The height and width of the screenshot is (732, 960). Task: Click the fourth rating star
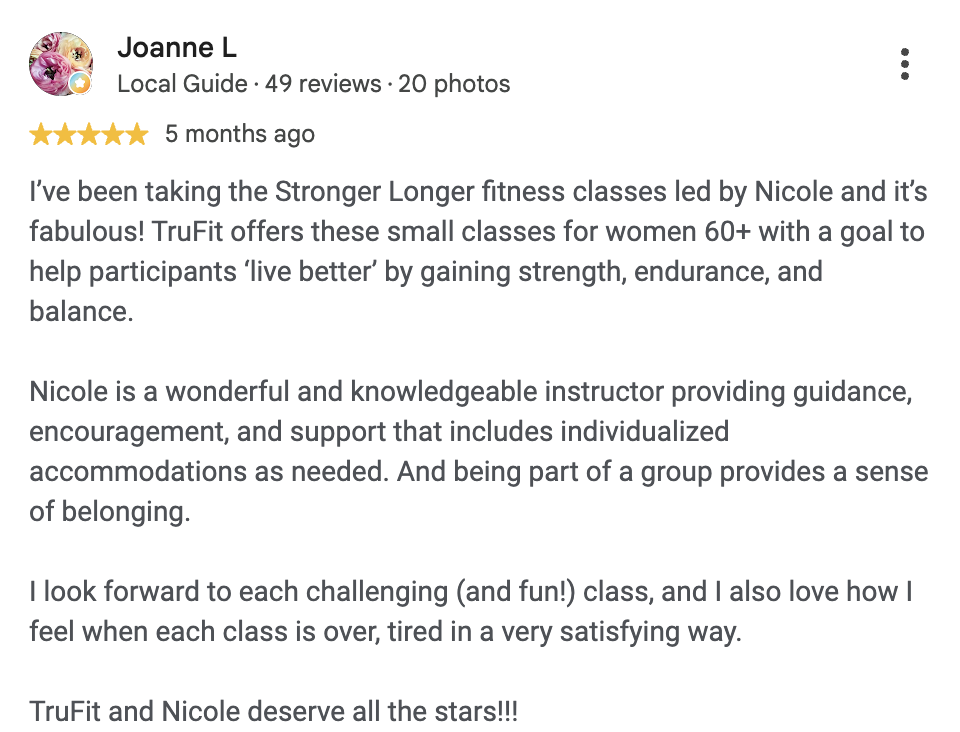click(x=113, y=134)
